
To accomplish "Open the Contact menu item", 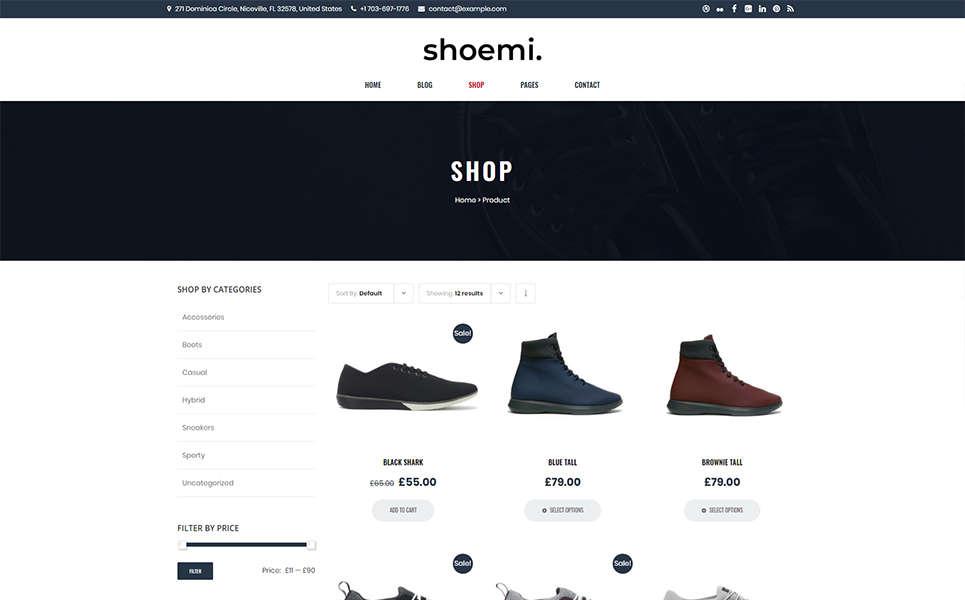I will [587, 85].
